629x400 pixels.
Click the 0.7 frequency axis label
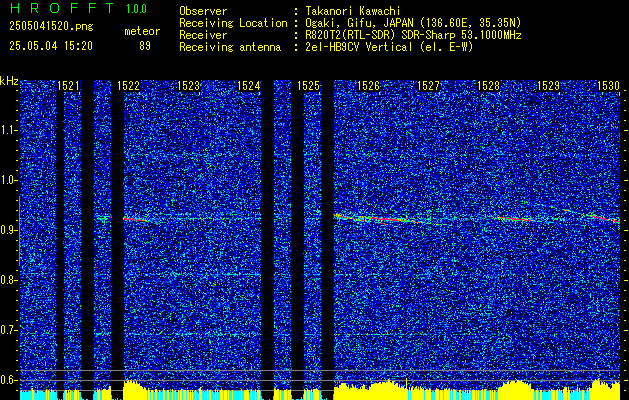coord(9,330)
